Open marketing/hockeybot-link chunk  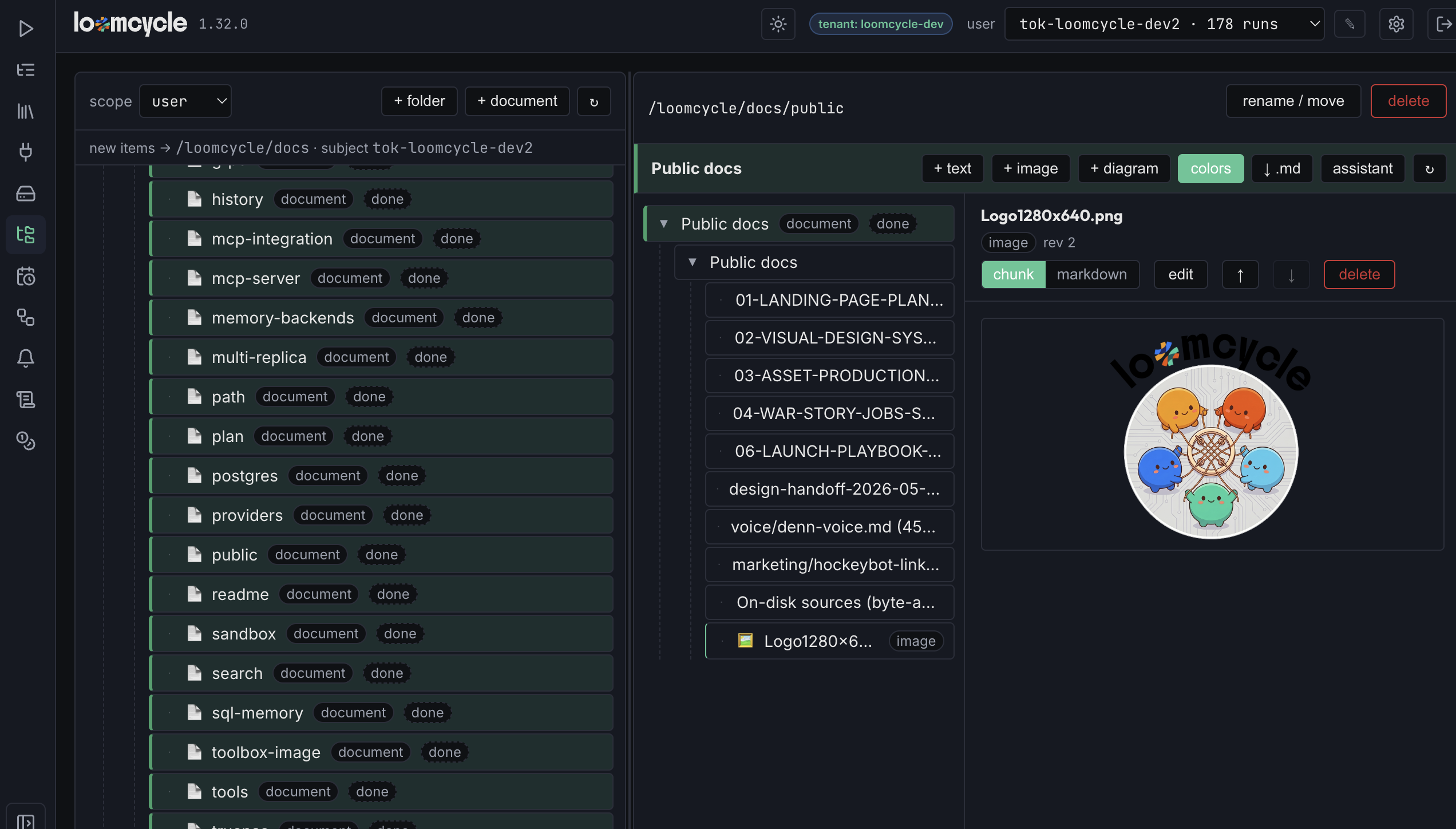click(829, 564)
